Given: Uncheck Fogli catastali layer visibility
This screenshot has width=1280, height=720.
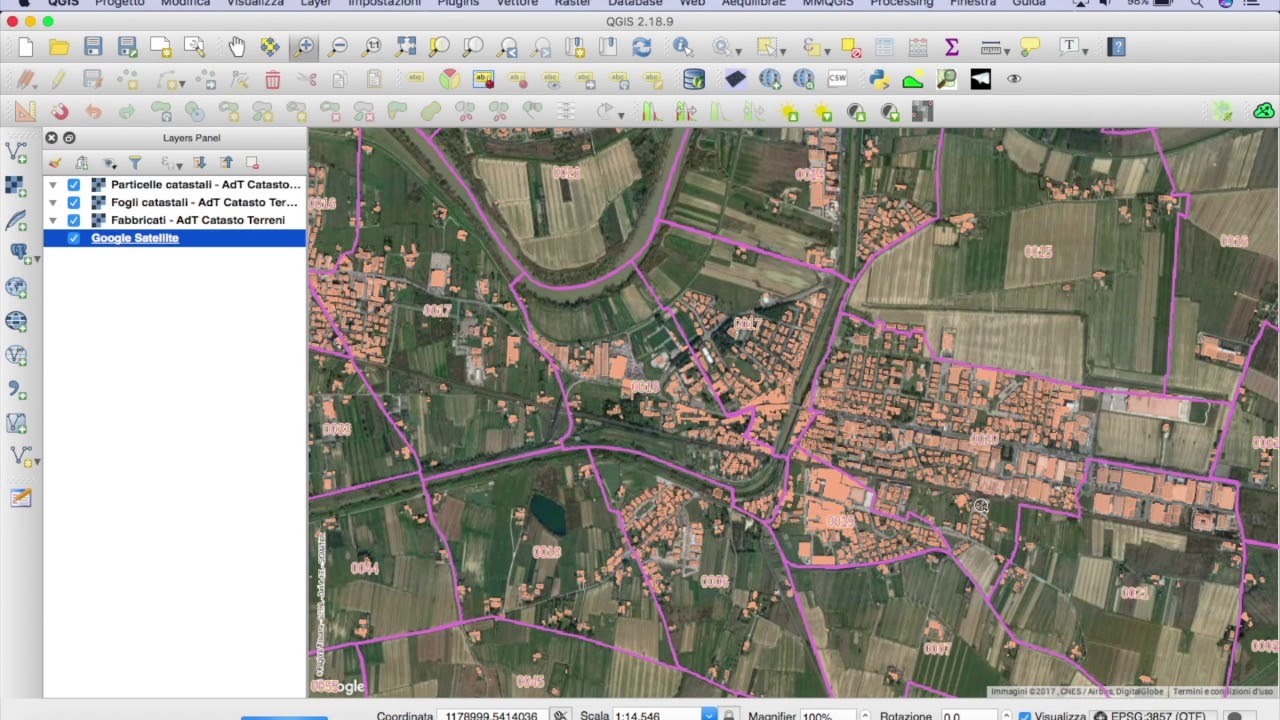Looking at the screenshot, I should coord(74,203).
